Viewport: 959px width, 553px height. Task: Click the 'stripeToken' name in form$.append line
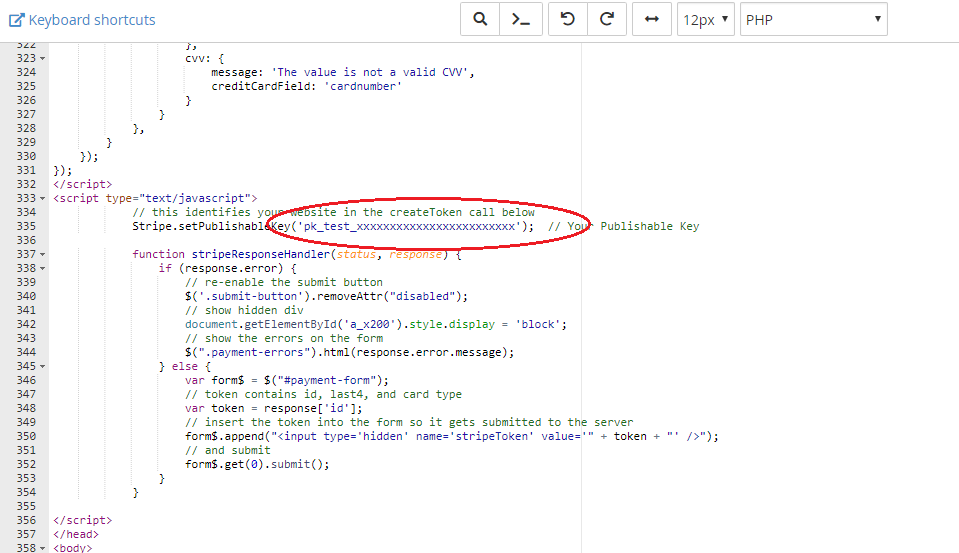[x=495, y=436]
